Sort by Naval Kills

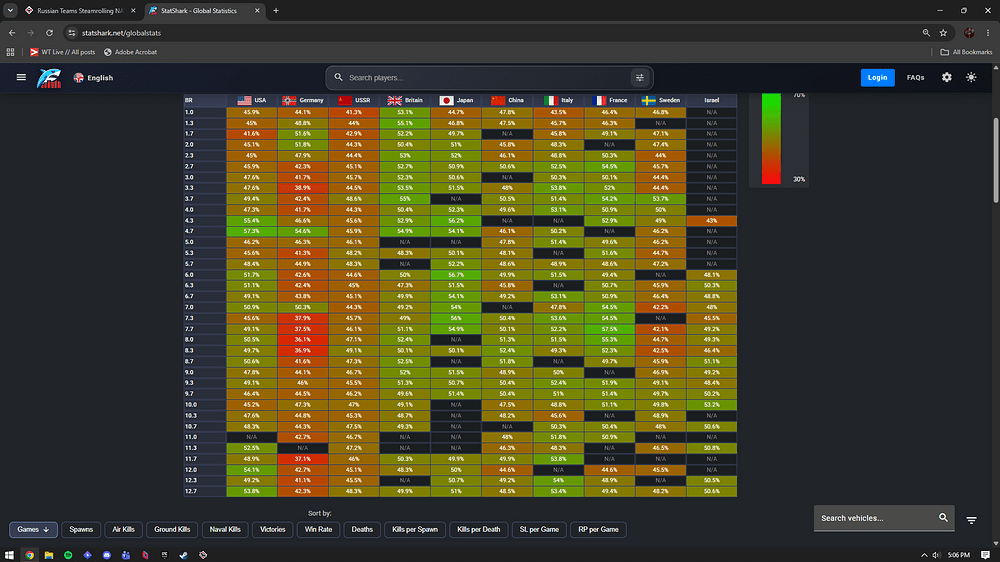(x=225, y=529)
